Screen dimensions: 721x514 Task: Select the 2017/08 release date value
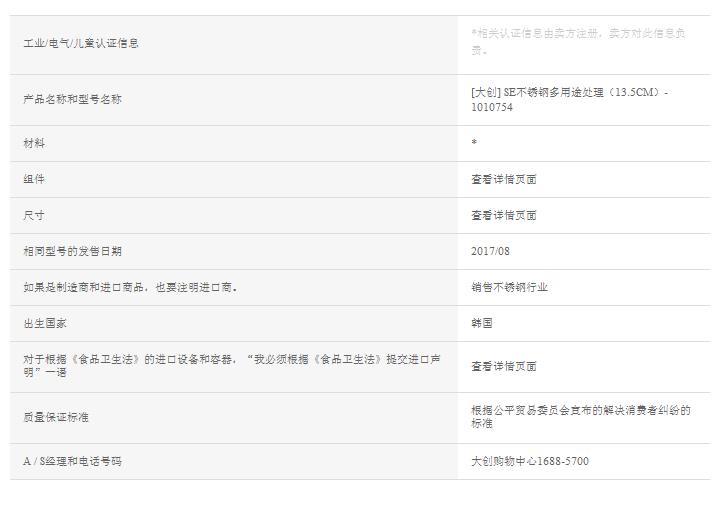coord(490,251)
